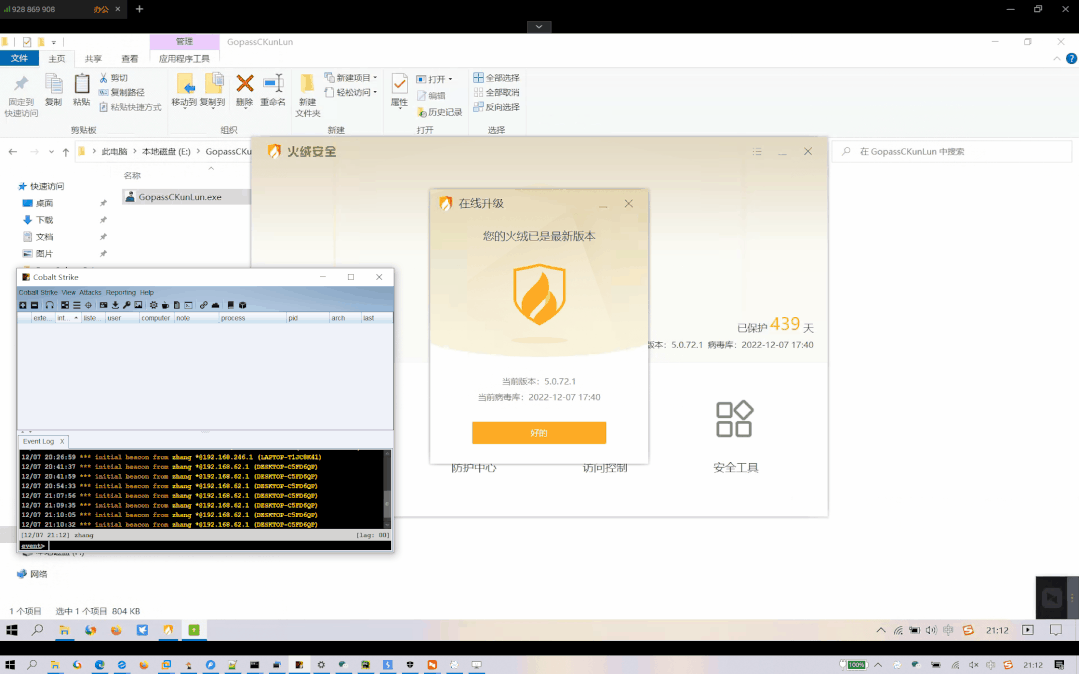The image size is (1079, 674).
Task: Click 全部选择 in the Explorer ribbon
Action: [x=496, y=78]
